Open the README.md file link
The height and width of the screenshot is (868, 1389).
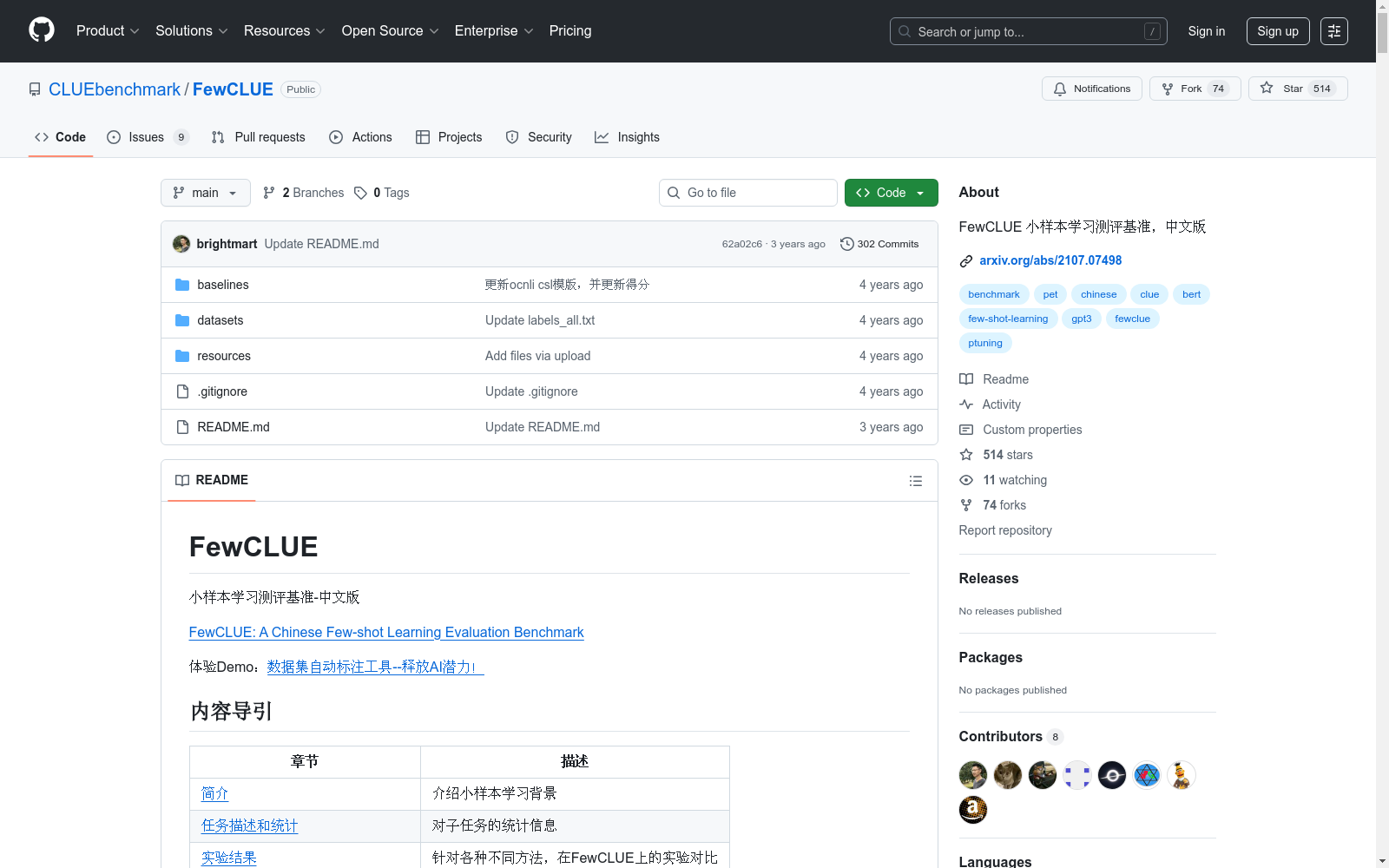tap(233, 426)
